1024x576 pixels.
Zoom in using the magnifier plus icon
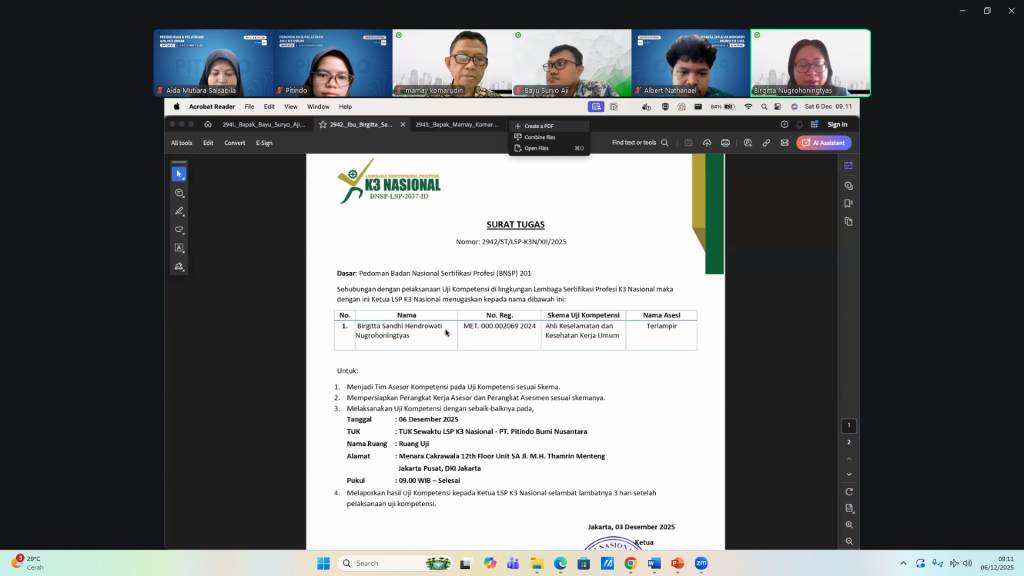pos(849,525)
